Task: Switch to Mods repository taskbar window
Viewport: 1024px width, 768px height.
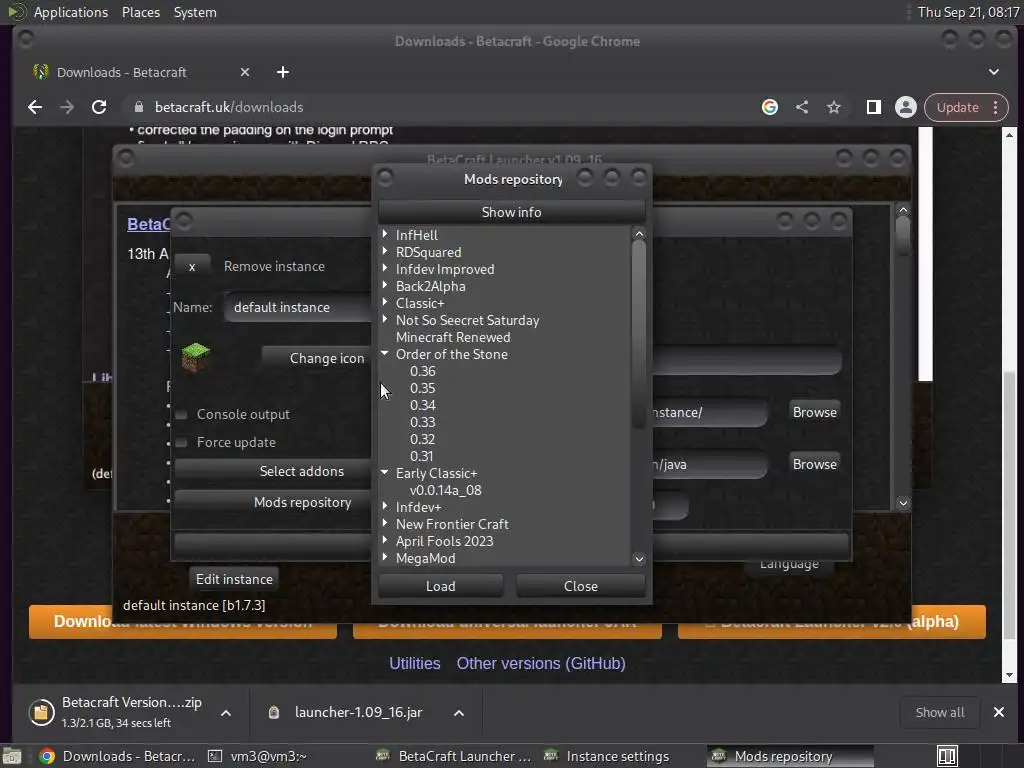Action: click(x=790, y=756)
